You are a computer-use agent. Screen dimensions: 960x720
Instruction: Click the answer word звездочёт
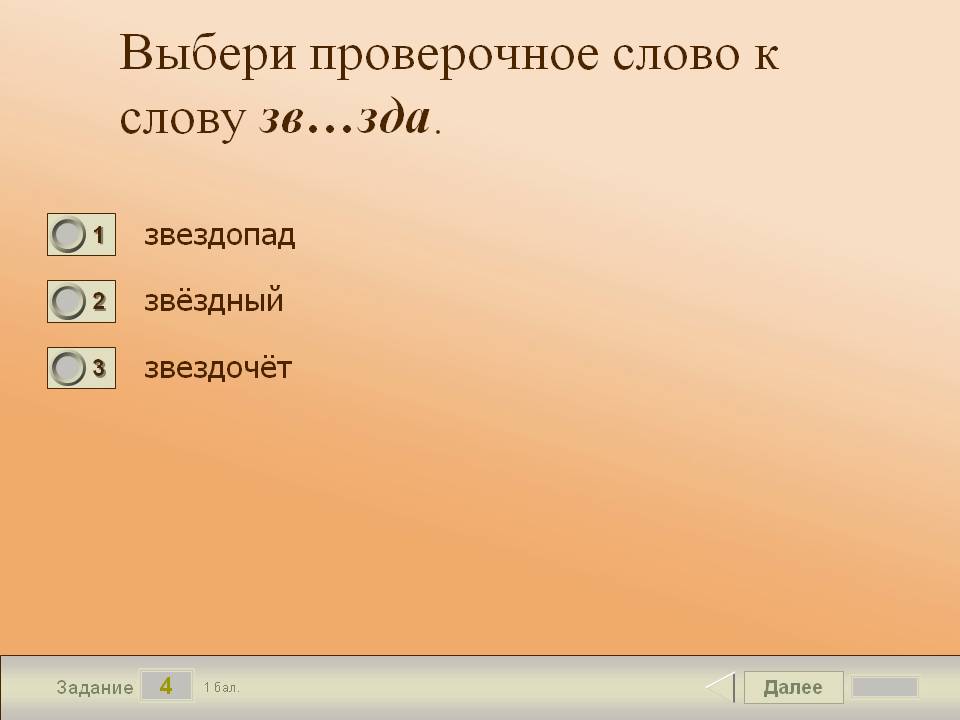pos(218,368)
